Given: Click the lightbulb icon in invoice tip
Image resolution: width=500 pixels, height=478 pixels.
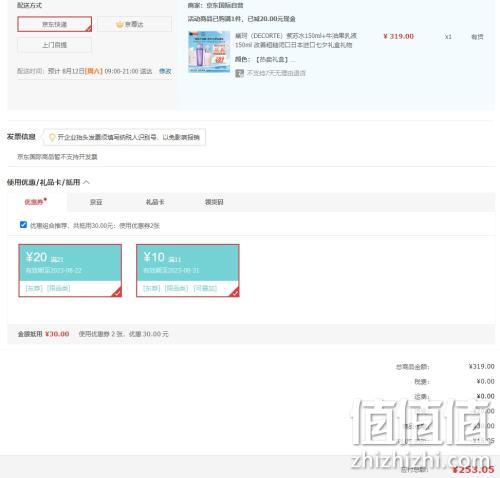Looking at the screenshot, I should (52, 137).
